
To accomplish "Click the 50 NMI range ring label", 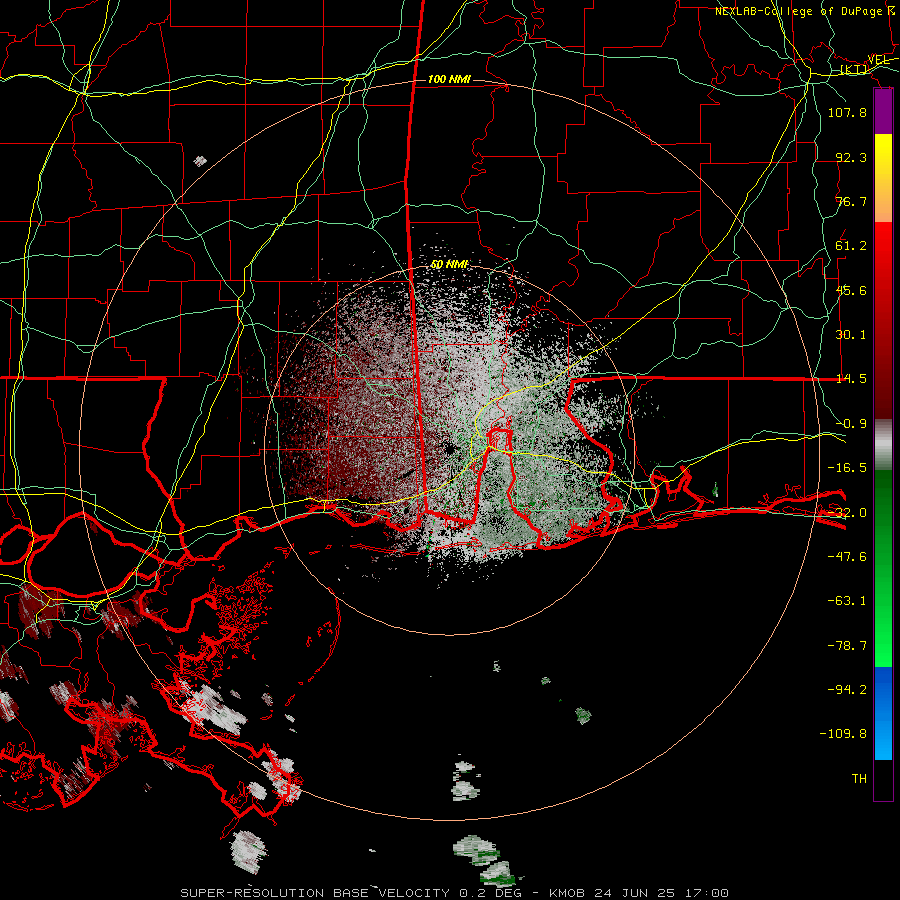I will tap(449, 264).
